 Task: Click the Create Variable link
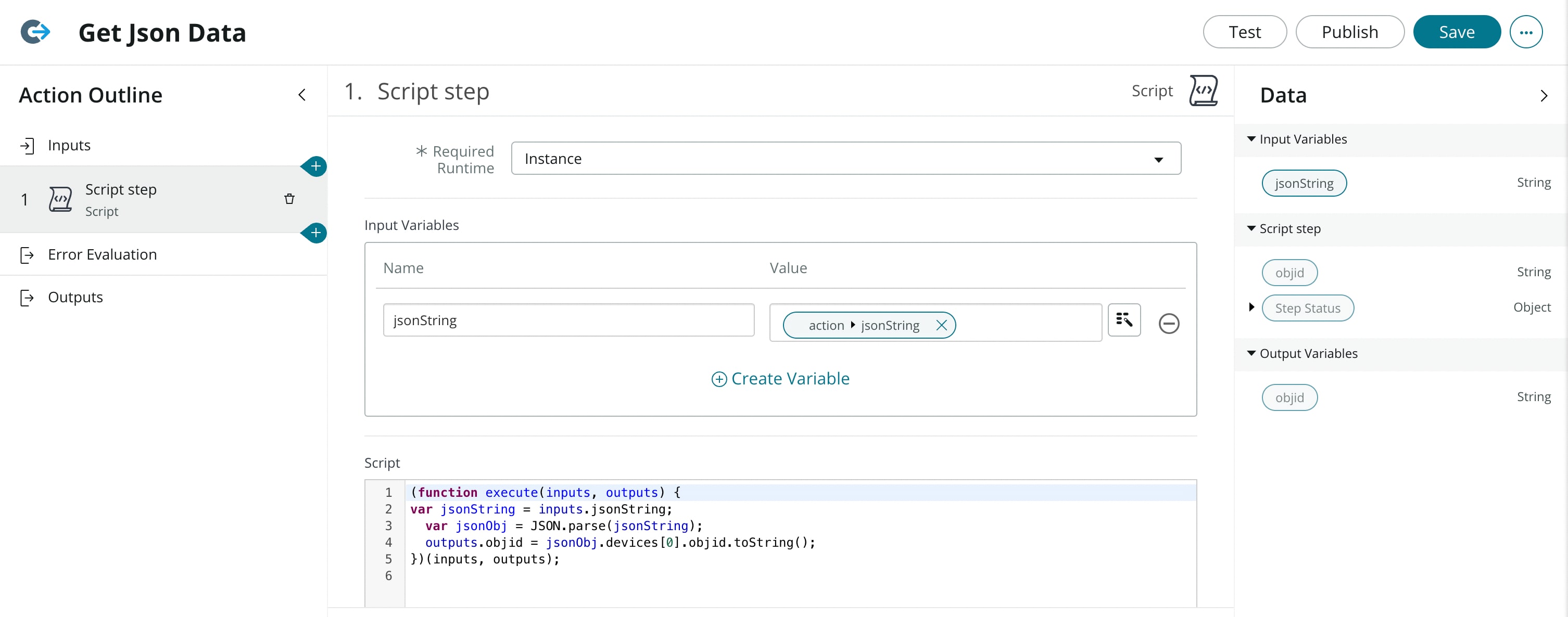click(x=780, y=379)
